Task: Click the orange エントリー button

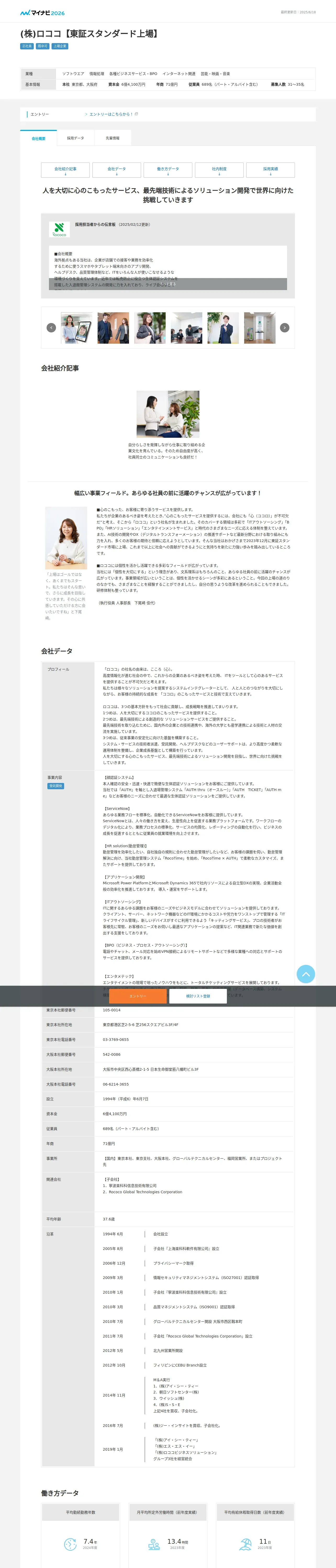Action: [x=138, y=996]
